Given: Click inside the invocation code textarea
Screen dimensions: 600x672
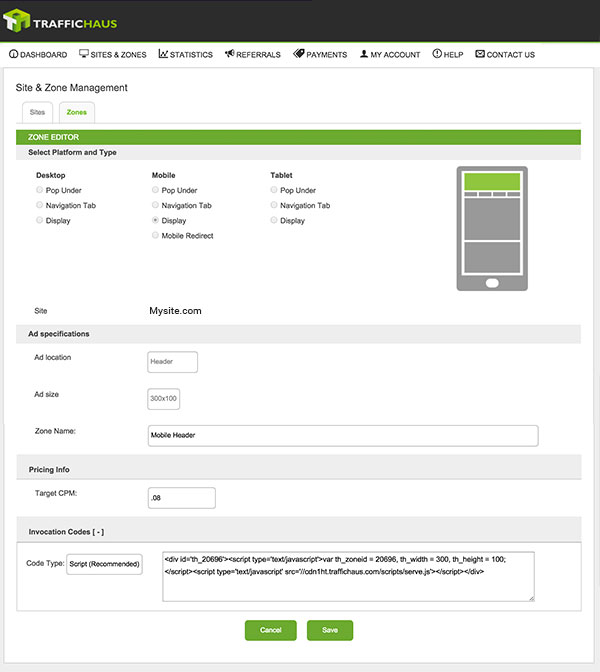Looking at the screenshot, I should pyautogui.click(x=348, y=576).
